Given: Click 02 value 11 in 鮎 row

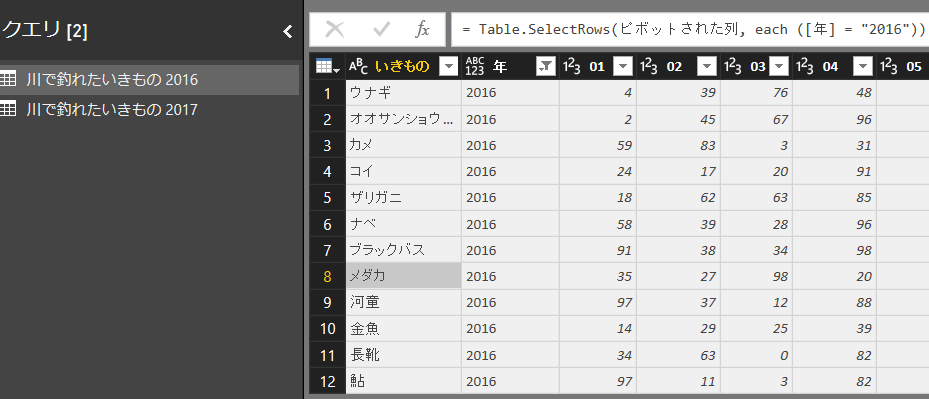Looking at the screenshot, I should 678,381.
